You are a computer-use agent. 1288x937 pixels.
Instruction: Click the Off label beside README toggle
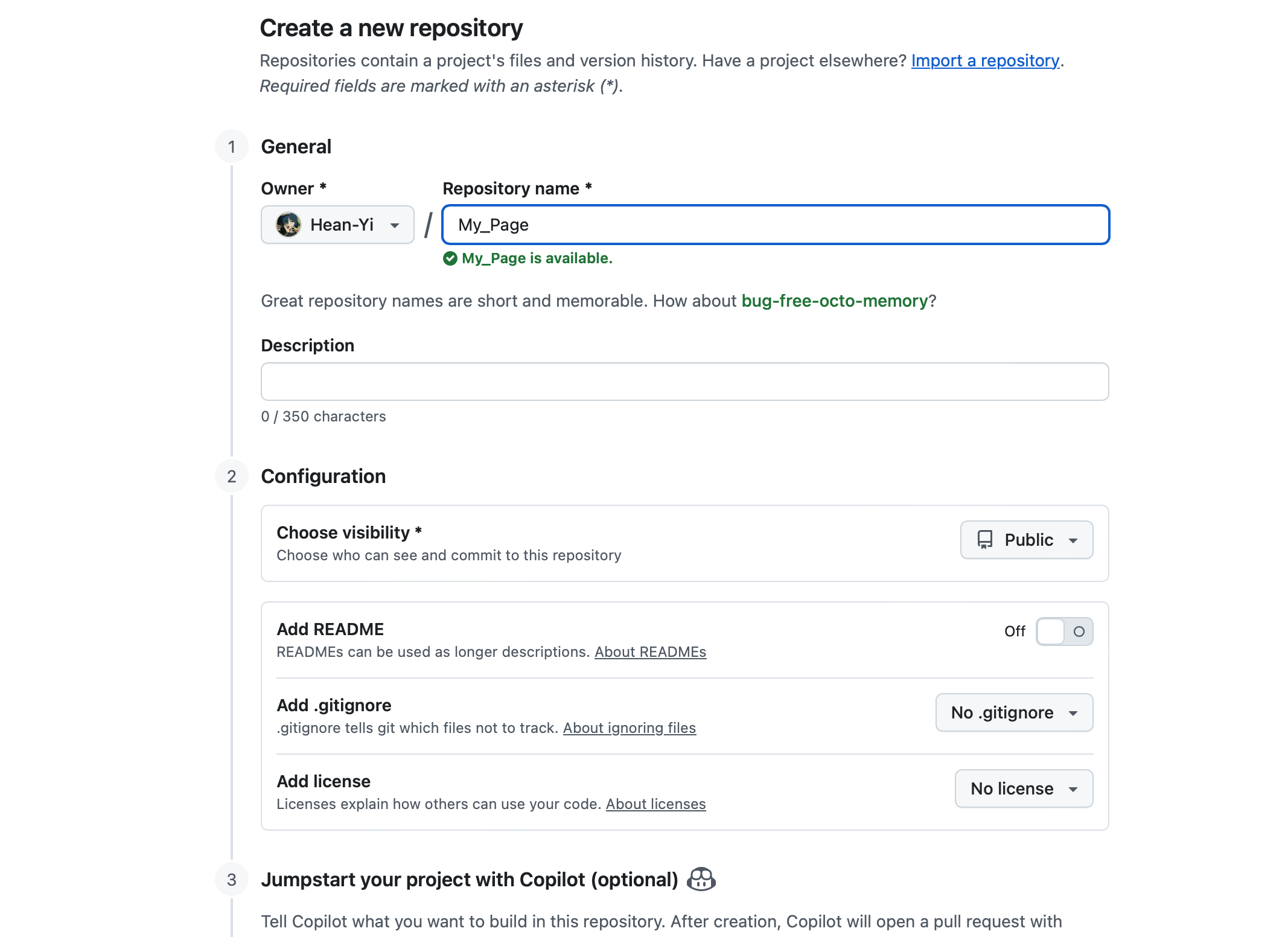1015,632
